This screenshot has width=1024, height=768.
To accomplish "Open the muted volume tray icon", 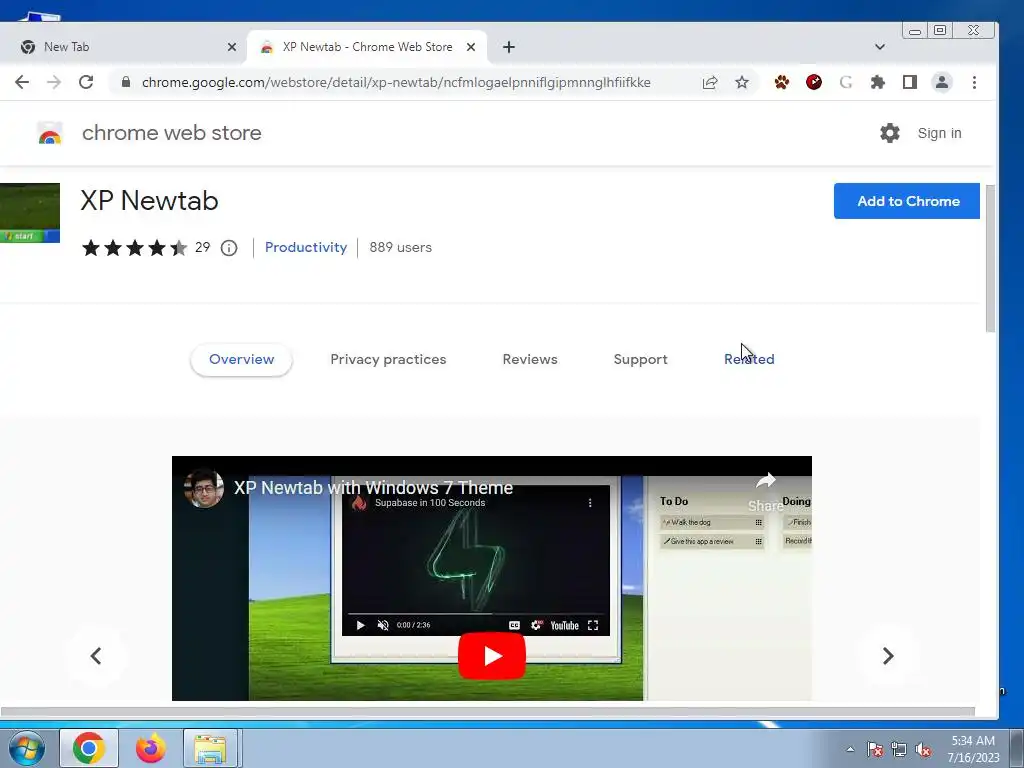I will [923, 749].
